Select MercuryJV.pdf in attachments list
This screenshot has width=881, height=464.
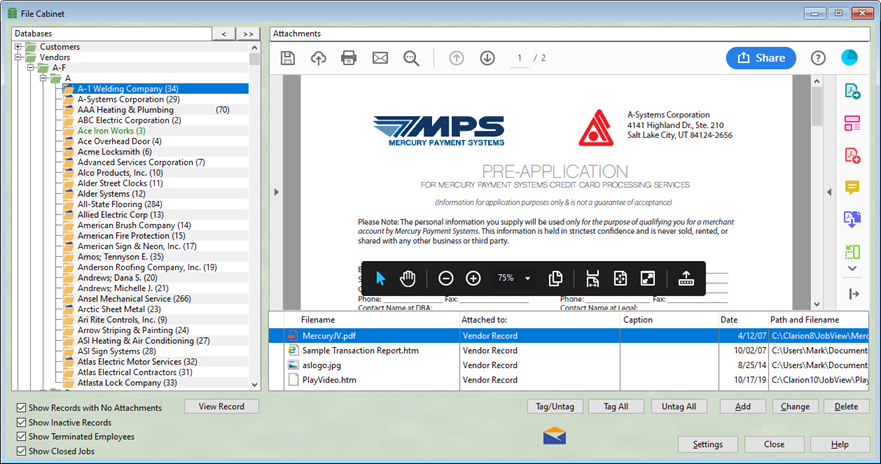[330, 336]
